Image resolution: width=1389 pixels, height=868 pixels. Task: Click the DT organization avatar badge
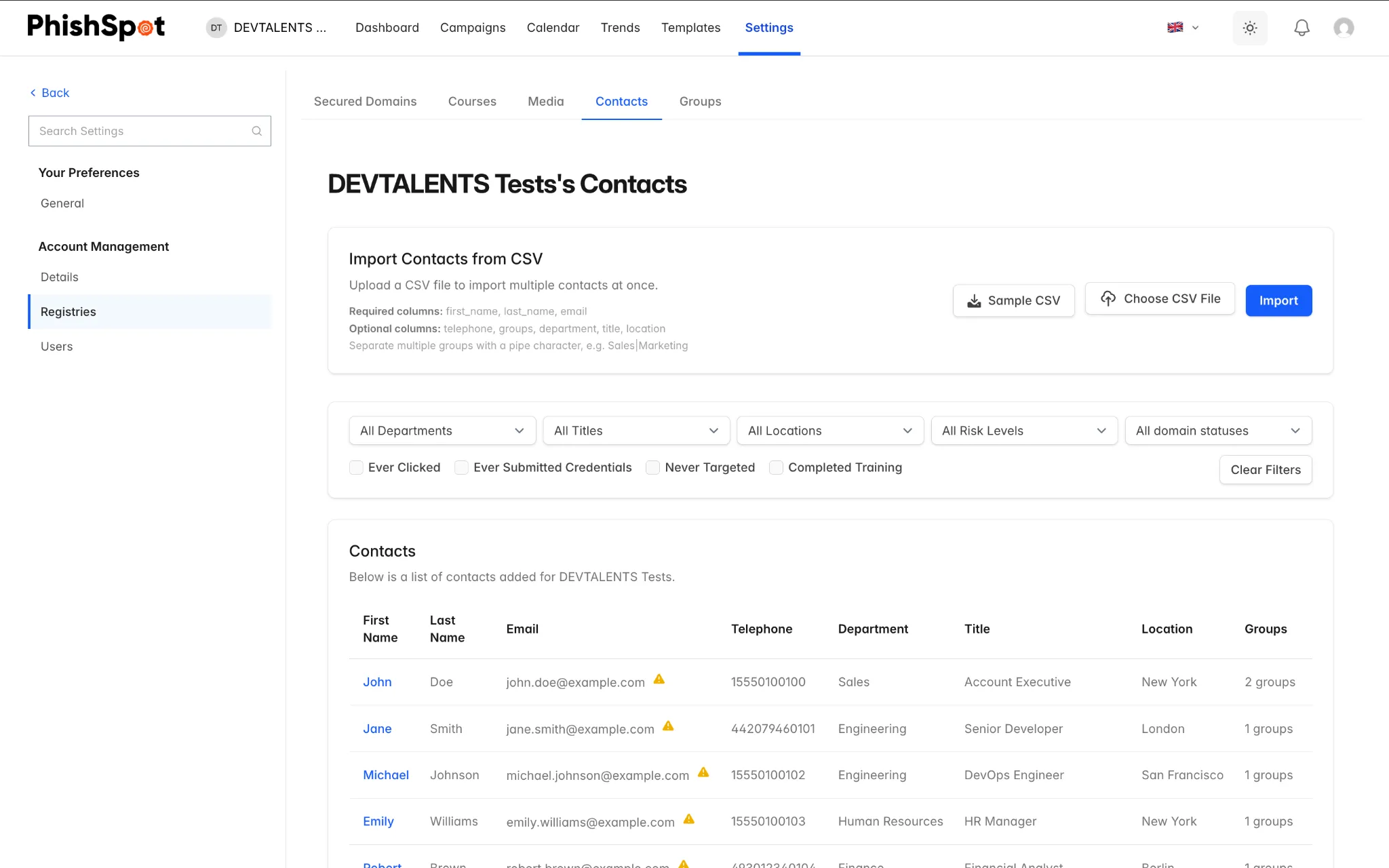(x=216, y=28)
